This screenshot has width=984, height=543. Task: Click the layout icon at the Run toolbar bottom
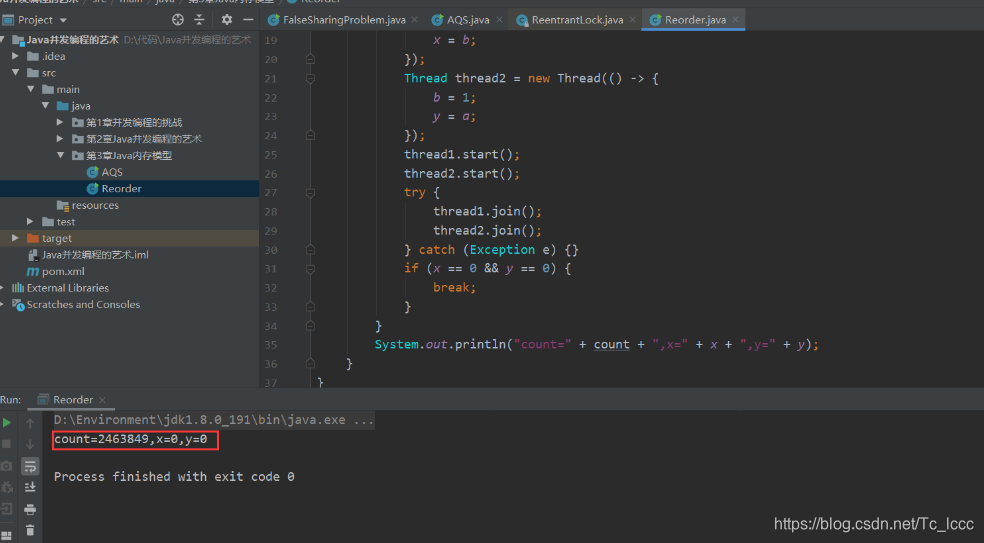tap(6, 535)
